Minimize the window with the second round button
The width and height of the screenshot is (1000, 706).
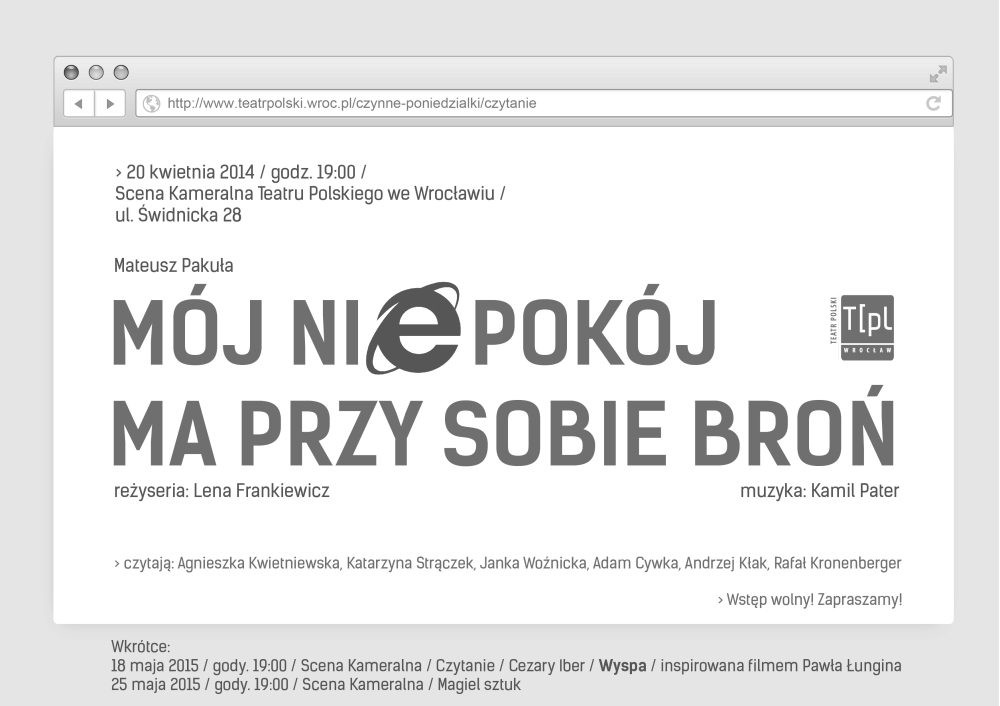coord(96,72)
